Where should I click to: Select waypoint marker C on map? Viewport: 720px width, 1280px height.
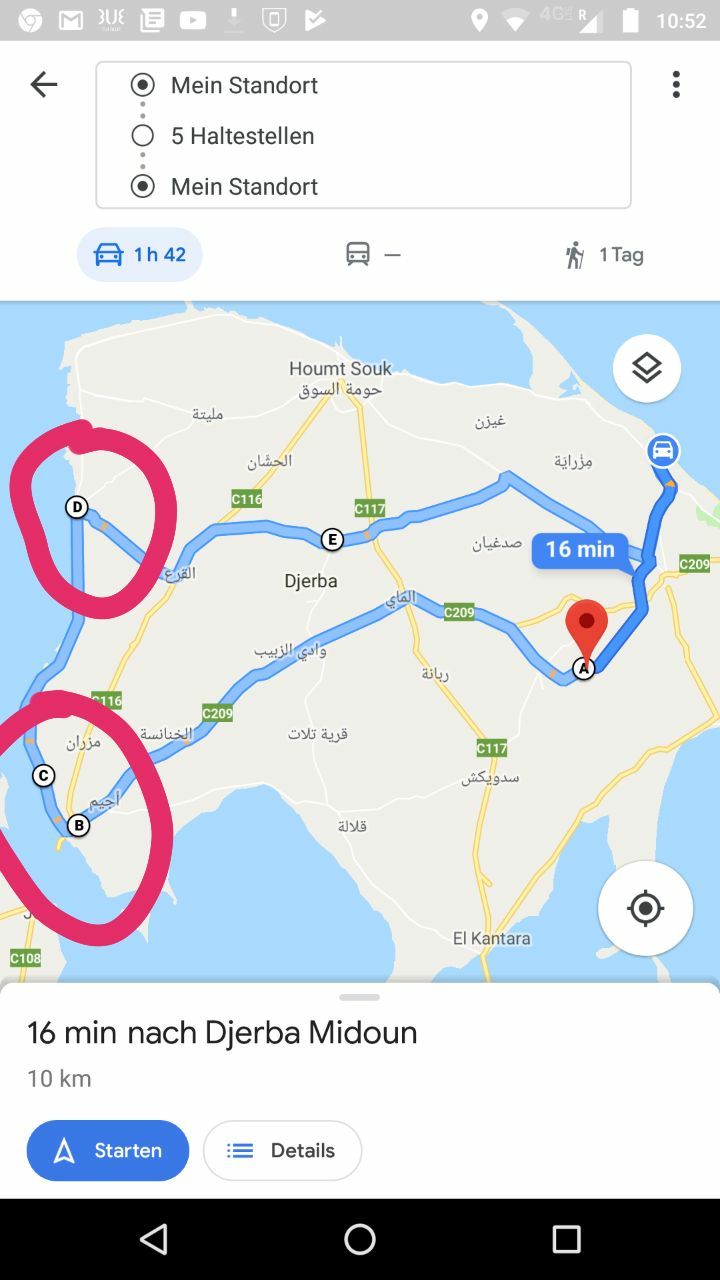click(x=42, y=775)
